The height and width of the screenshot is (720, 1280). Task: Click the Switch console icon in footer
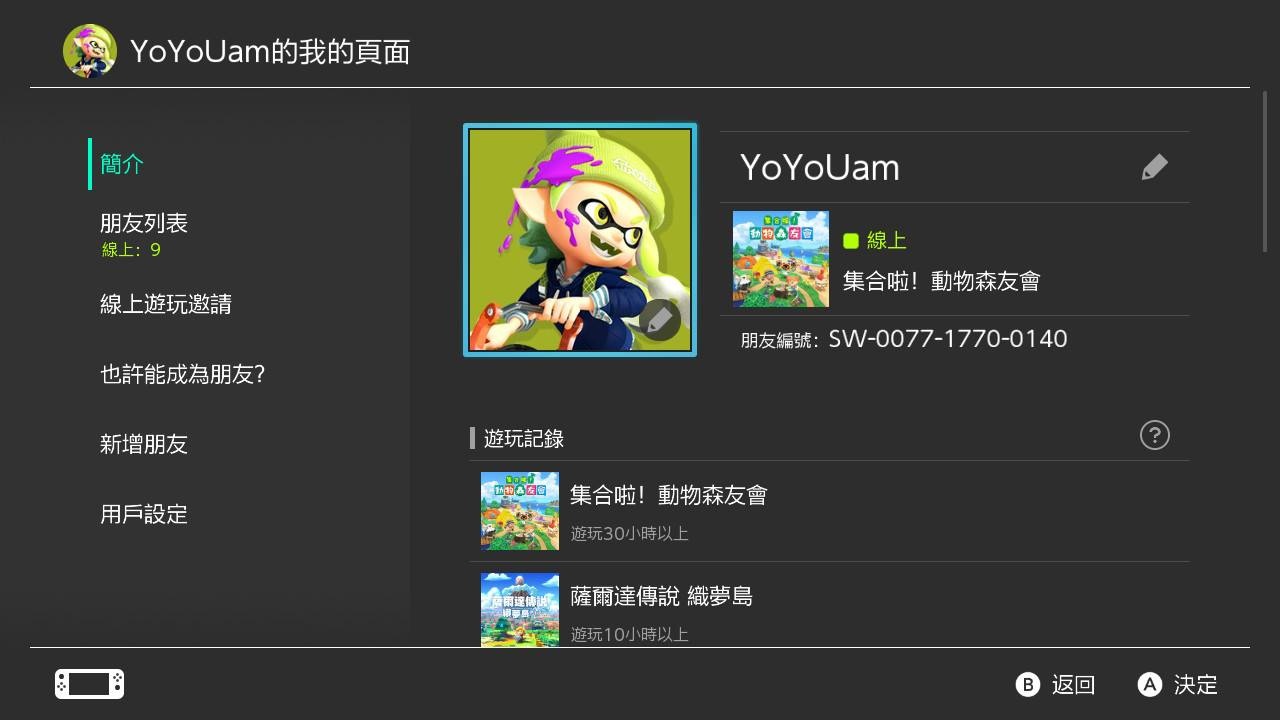pyautogui.click(x=89, y=684)
